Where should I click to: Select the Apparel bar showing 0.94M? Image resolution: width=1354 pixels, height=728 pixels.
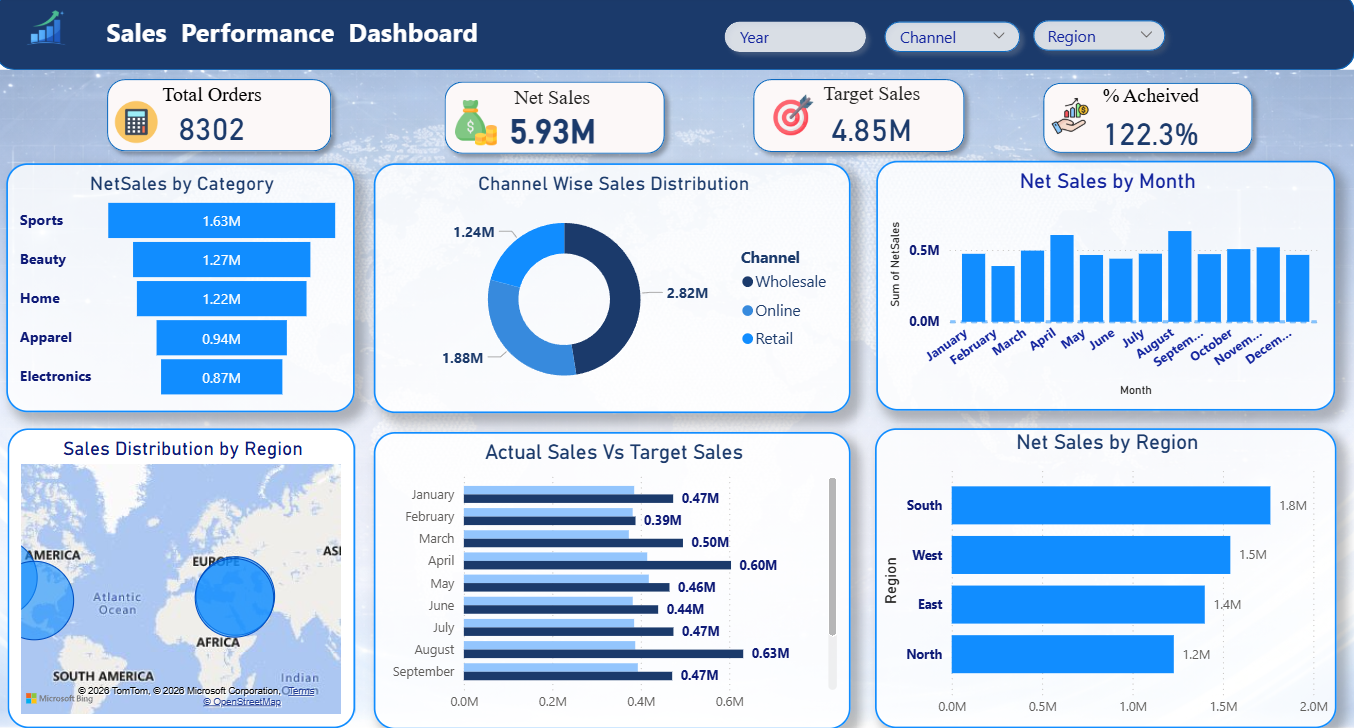pos(221,338)
